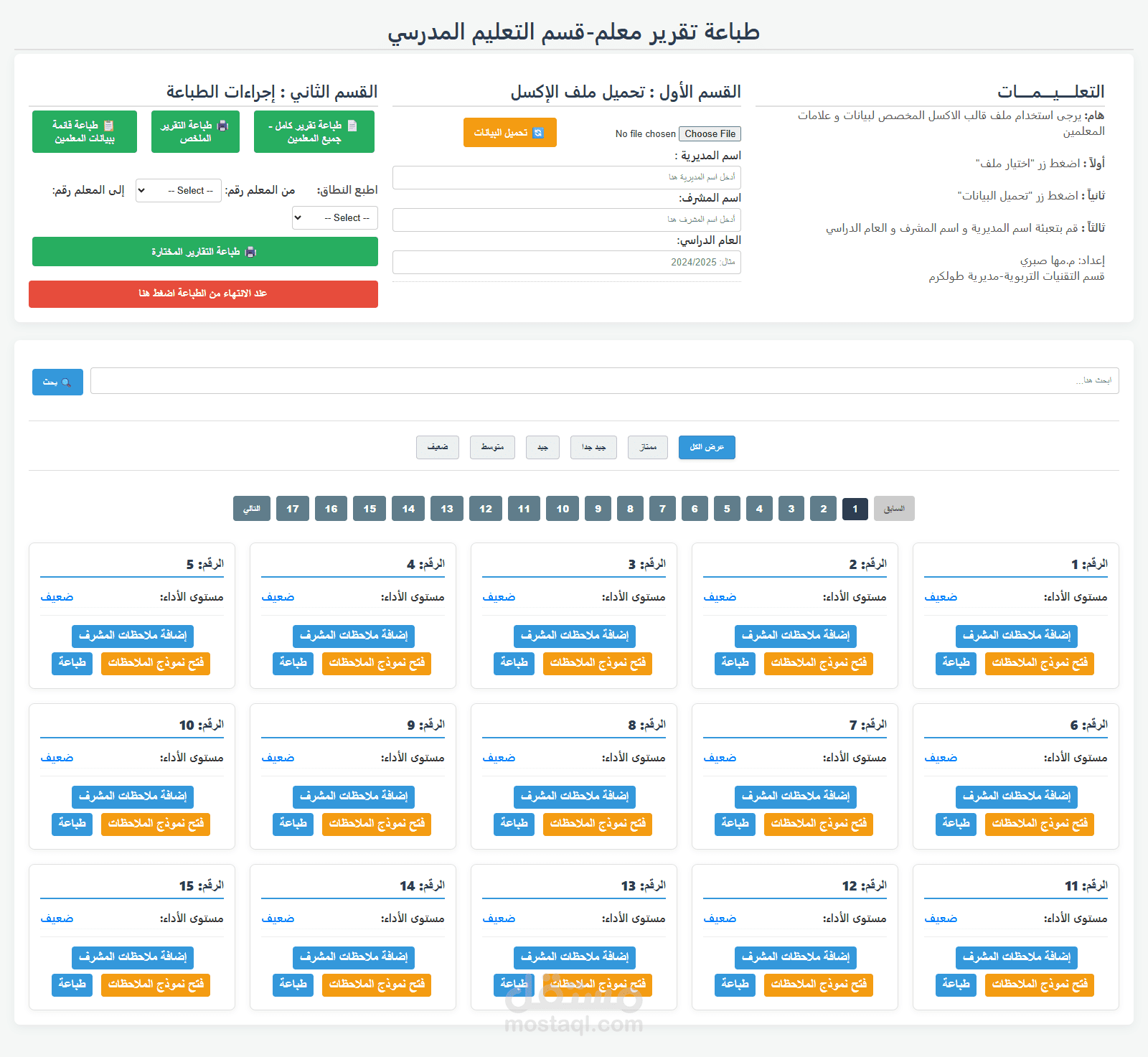Screen dimensions: 1148x1057
Task: Select the 'جيد جدا' filter tab
Action: 593,447
